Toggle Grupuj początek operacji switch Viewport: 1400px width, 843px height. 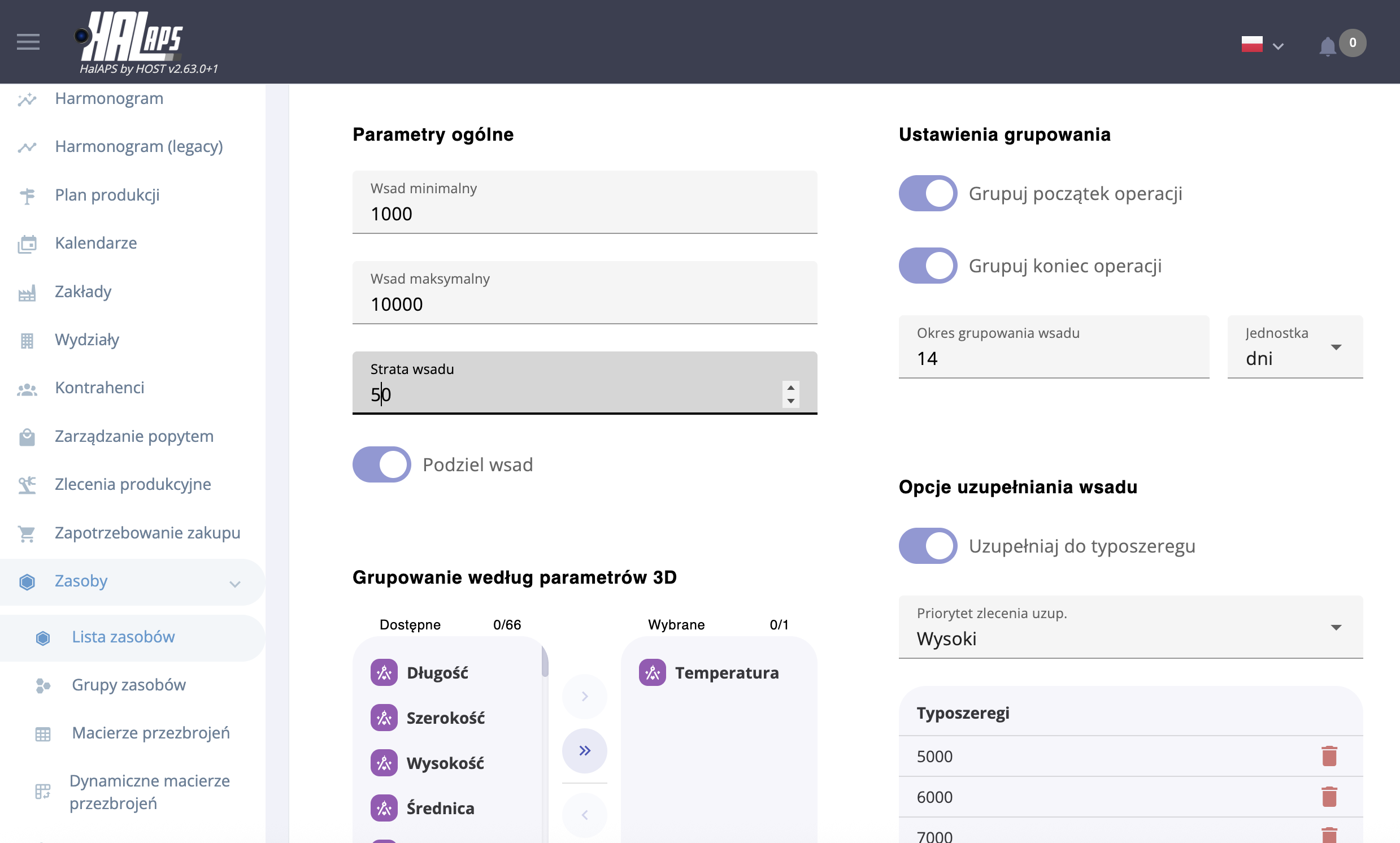pos(928,194)
